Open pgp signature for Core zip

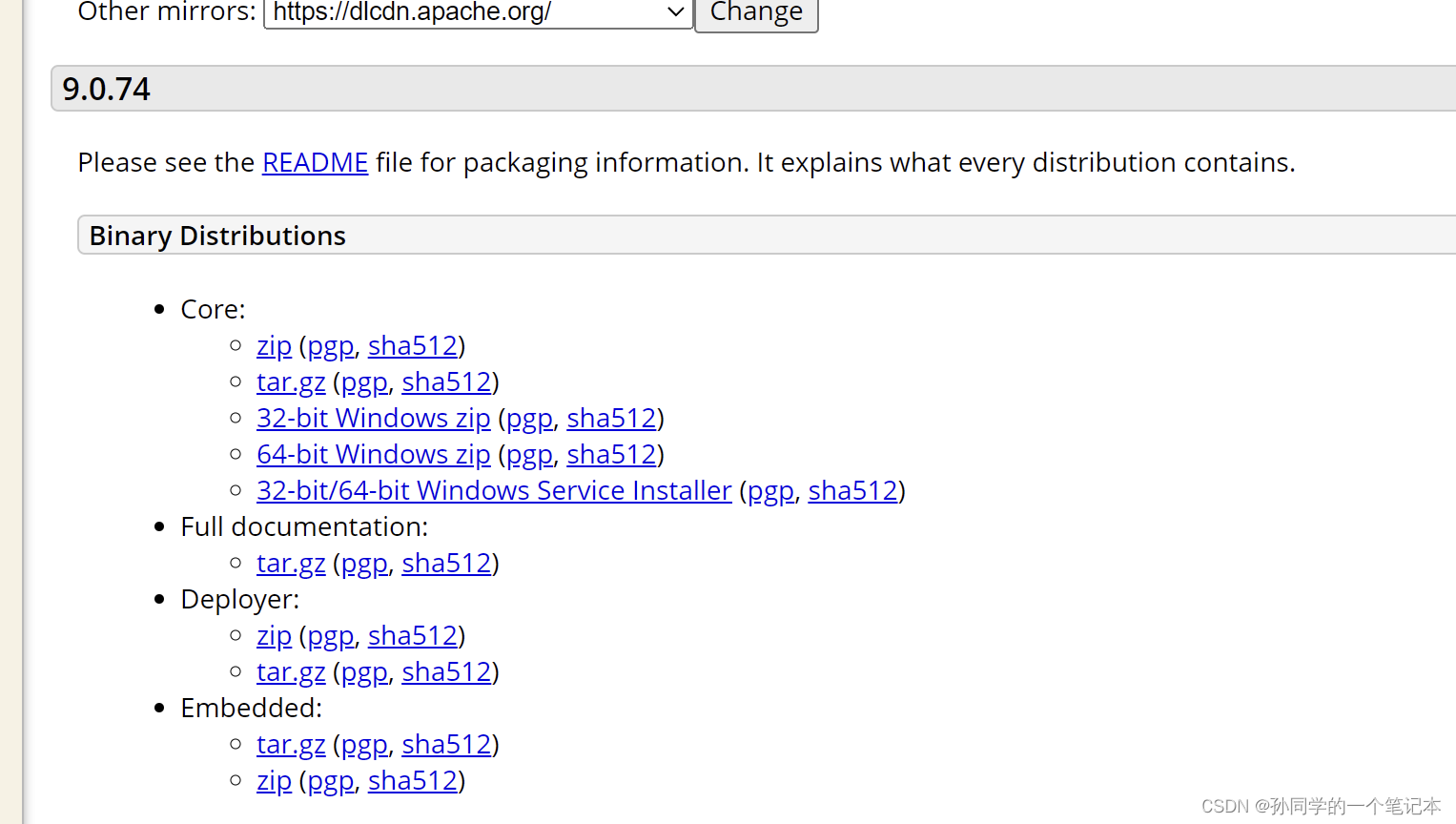coord(330,346)
